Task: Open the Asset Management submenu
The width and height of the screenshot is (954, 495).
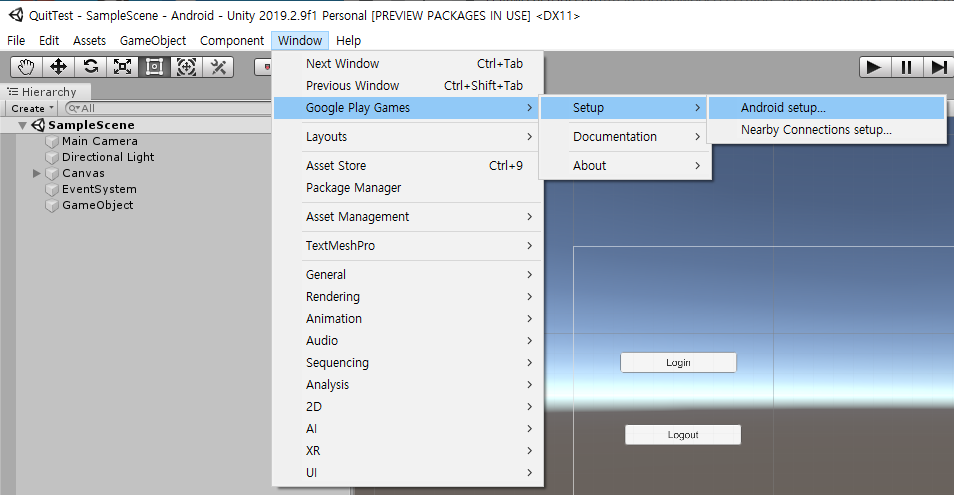Action: pyautogui.click(x=408, y=216)
